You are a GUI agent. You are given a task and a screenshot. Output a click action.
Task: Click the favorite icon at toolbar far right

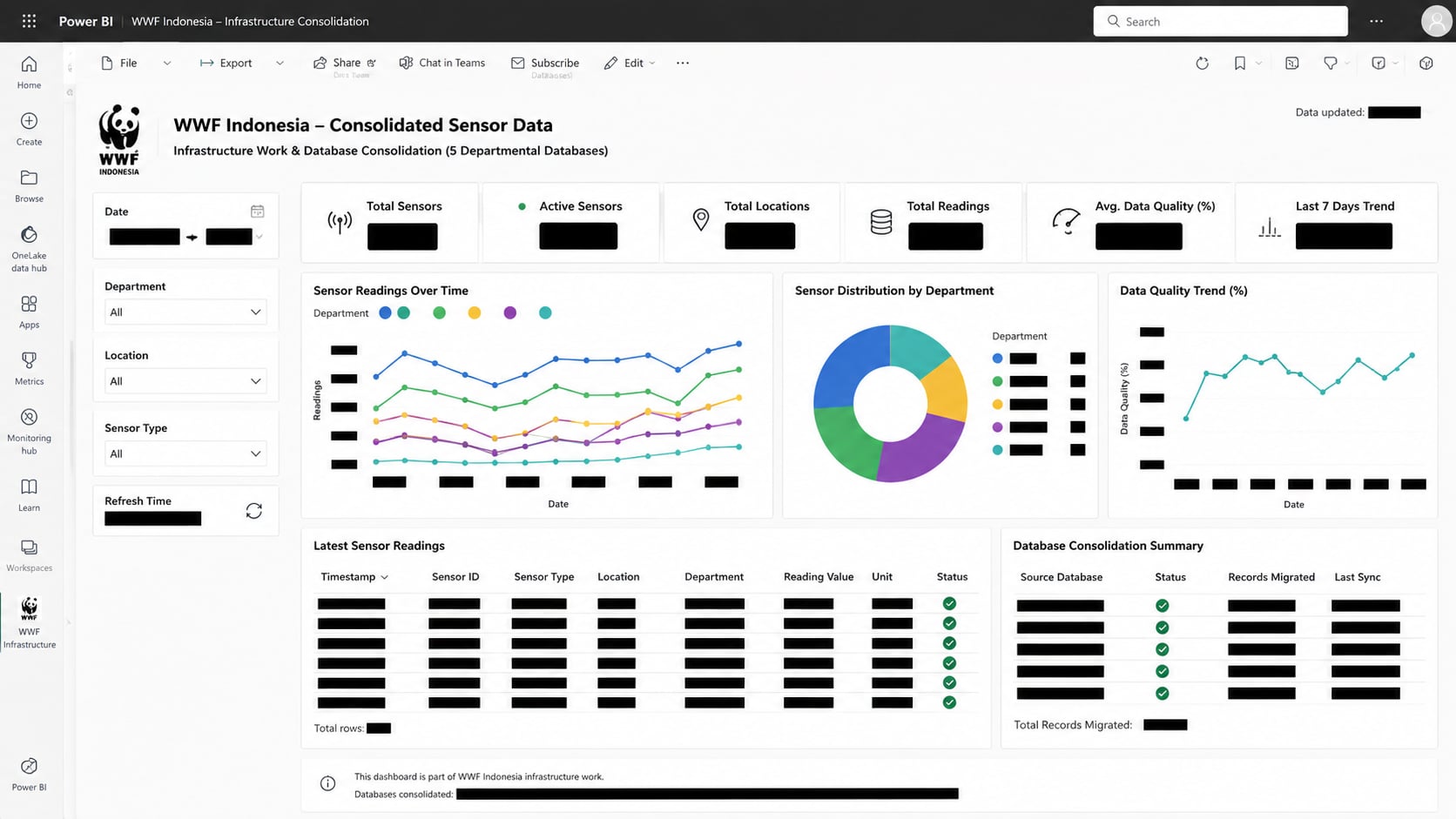1426,63
